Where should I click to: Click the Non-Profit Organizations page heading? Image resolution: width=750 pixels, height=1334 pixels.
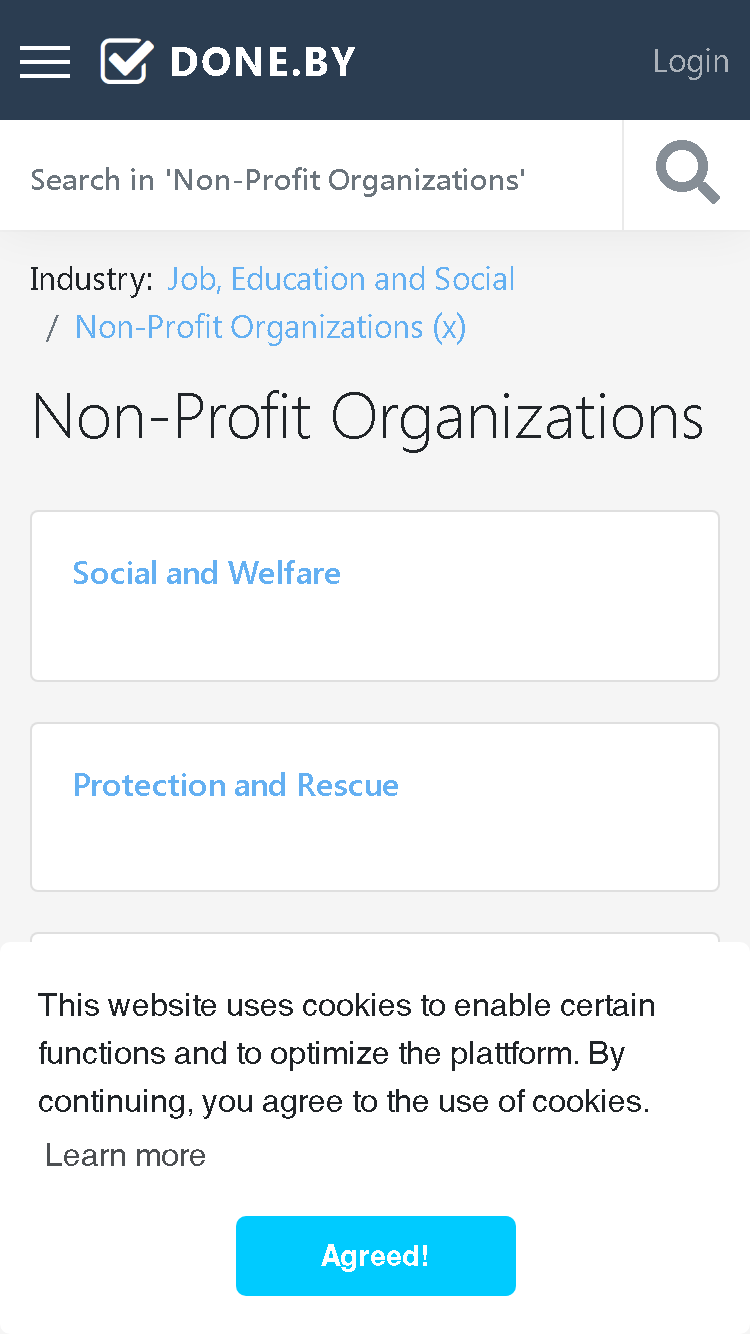pyautogui.click(x=368, y=417)
